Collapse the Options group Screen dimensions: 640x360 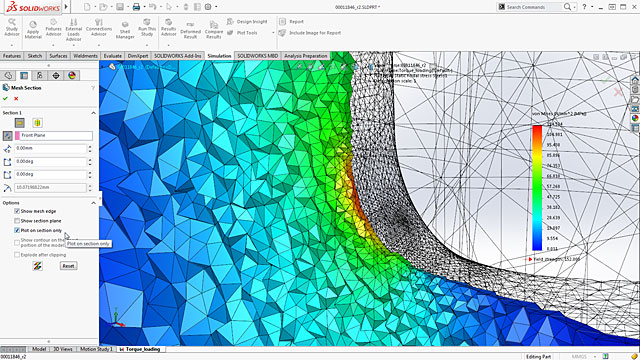click(93, 203)
